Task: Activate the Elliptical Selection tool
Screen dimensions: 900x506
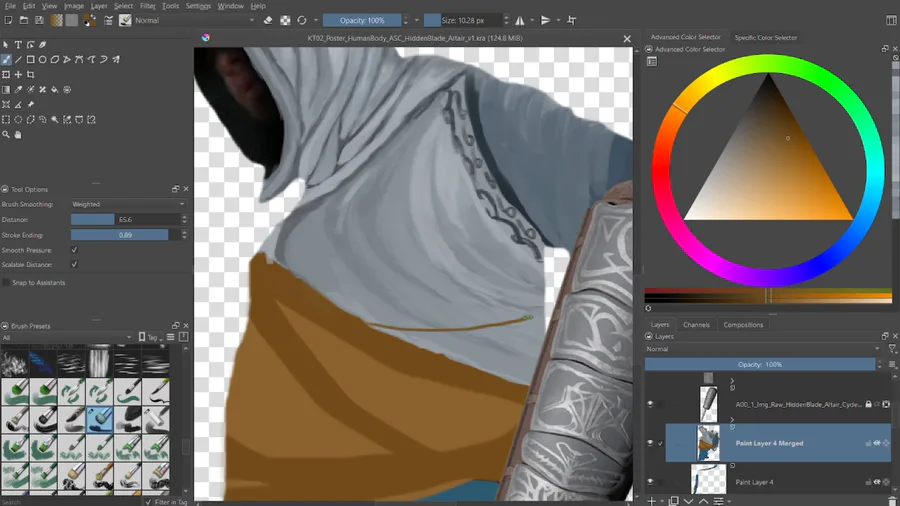Action: (x=18, y=119)
